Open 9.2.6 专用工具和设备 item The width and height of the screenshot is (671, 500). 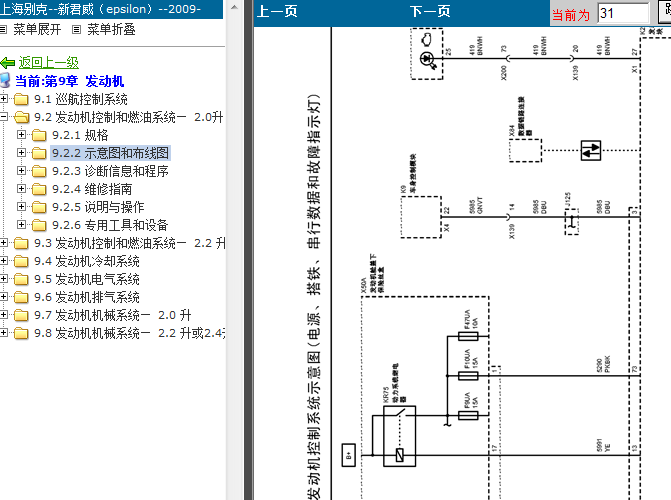click(110, 225)
